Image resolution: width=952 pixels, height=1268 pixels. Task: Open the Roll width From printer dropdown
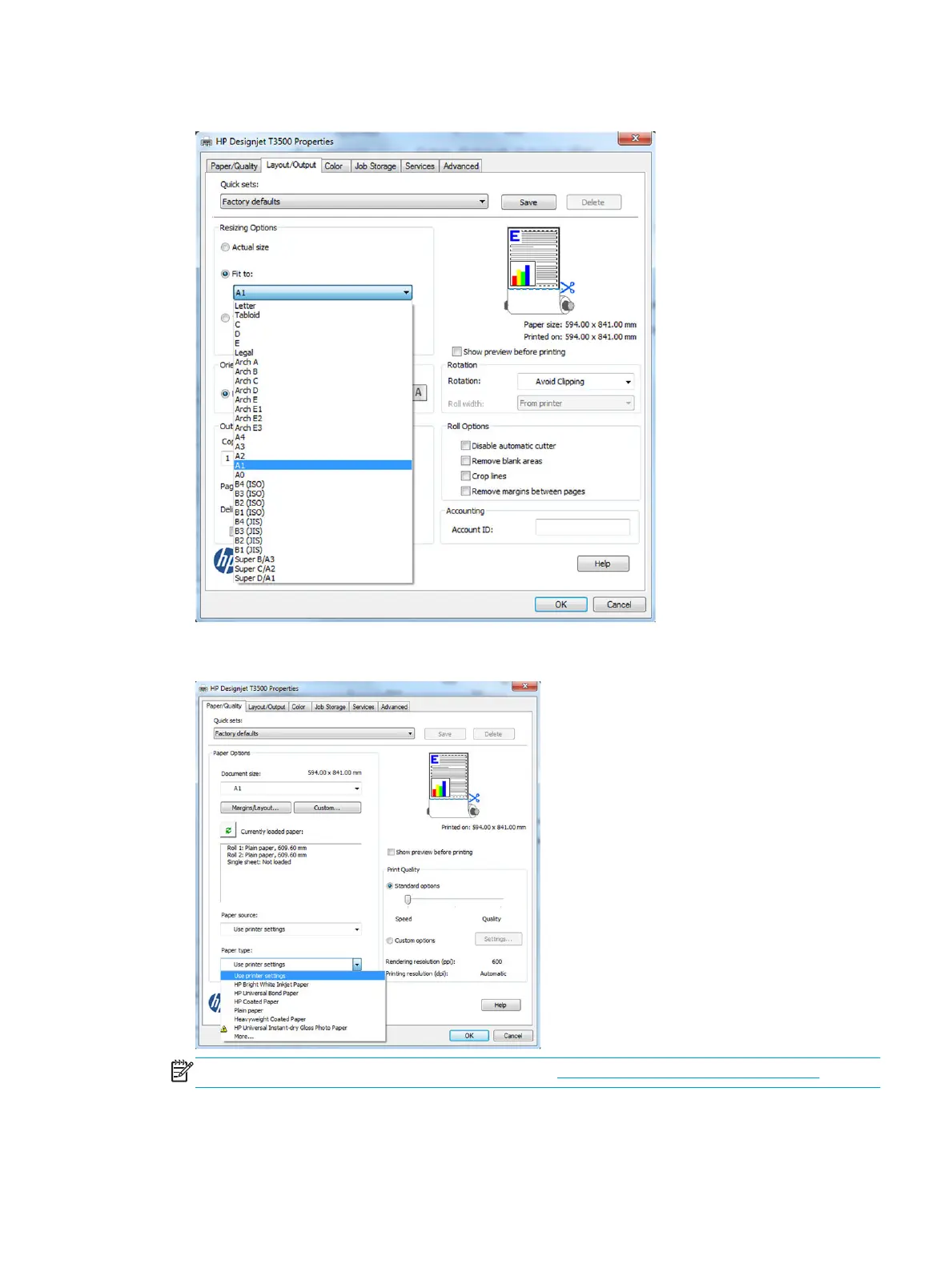[576, 403]
